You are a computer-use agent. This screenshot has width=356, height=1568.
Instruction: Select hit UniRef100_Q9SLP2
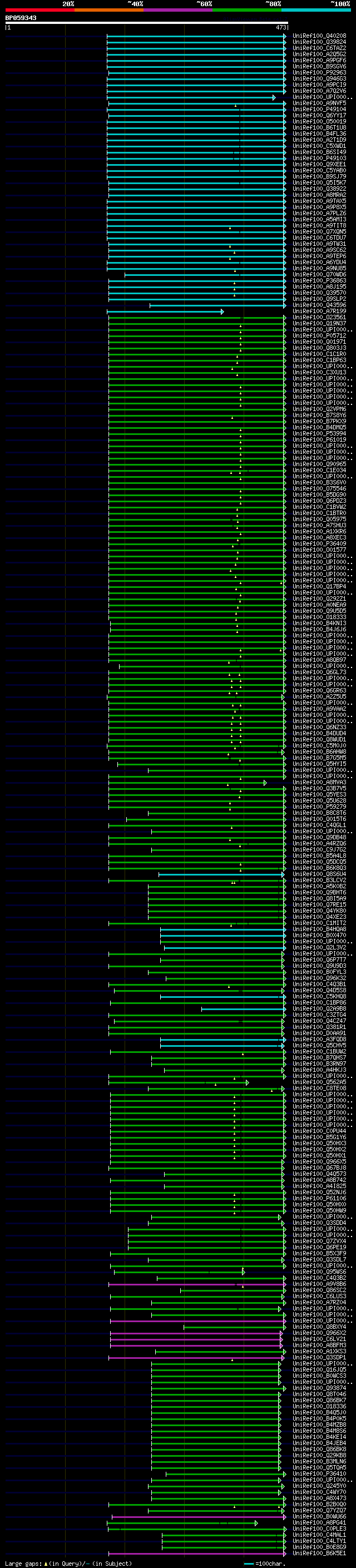tap(319, 299)
